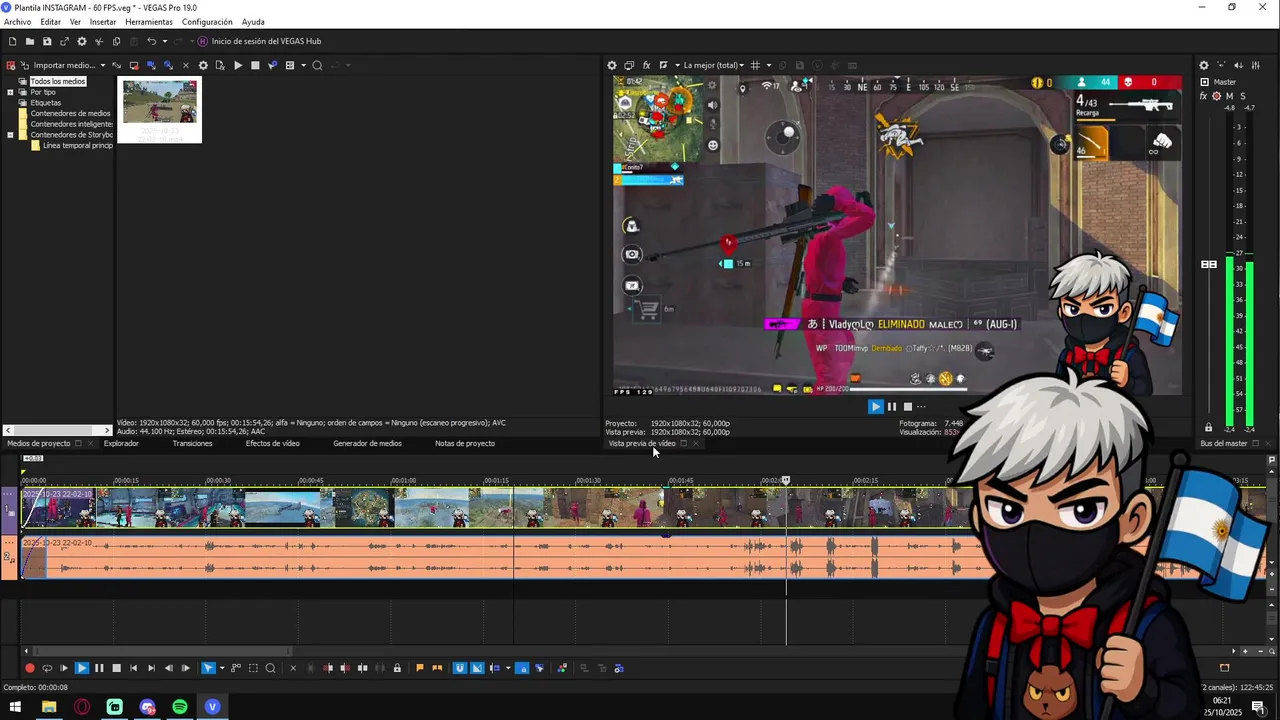Collapse the Contenedores de Storyboard node
Image resolution: width=1280 pixels, height=720 pixels.
(x=10, y=135)
